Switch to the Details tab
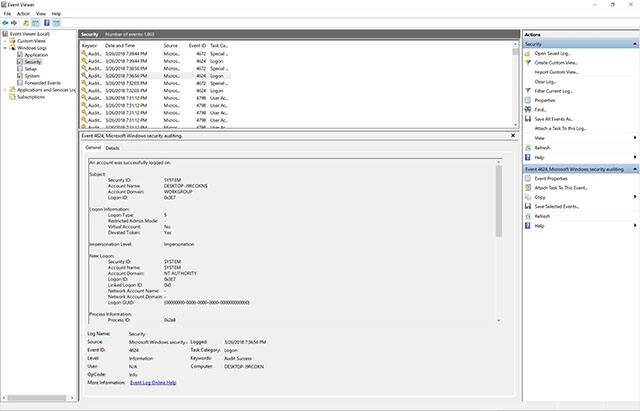 [x=112, y=148]
